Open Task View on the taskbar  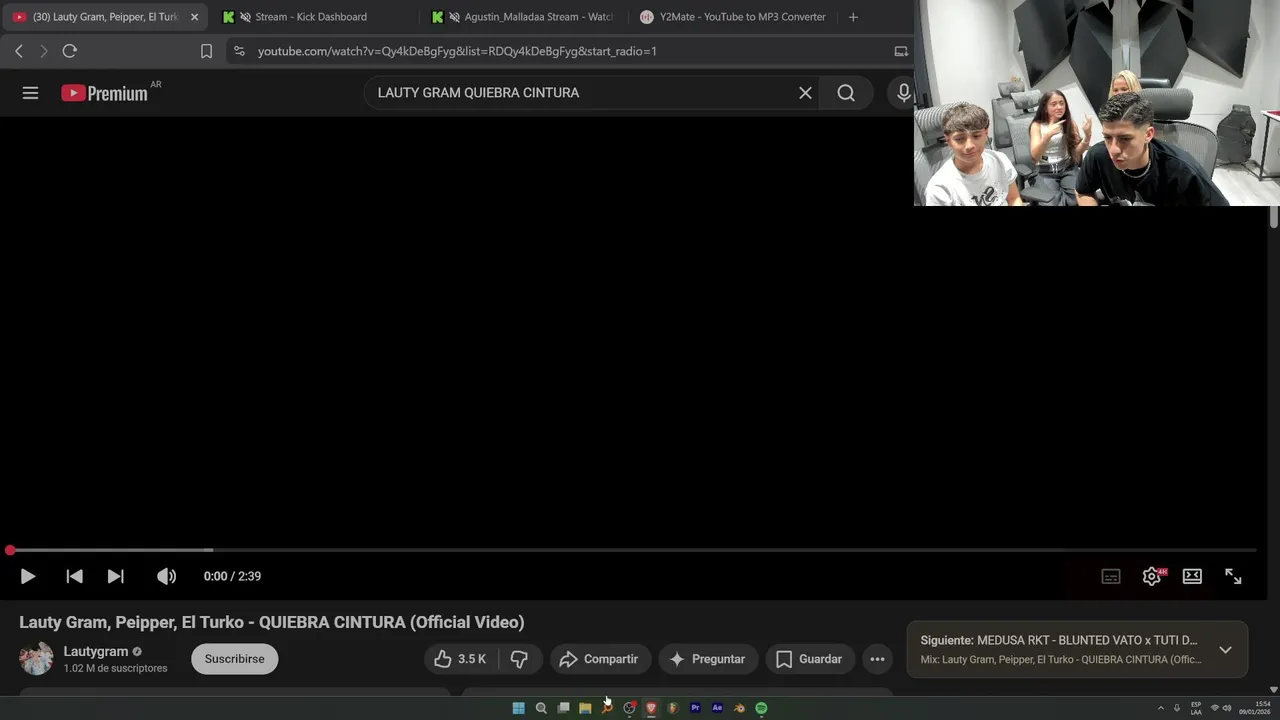[x=563, y=708]
